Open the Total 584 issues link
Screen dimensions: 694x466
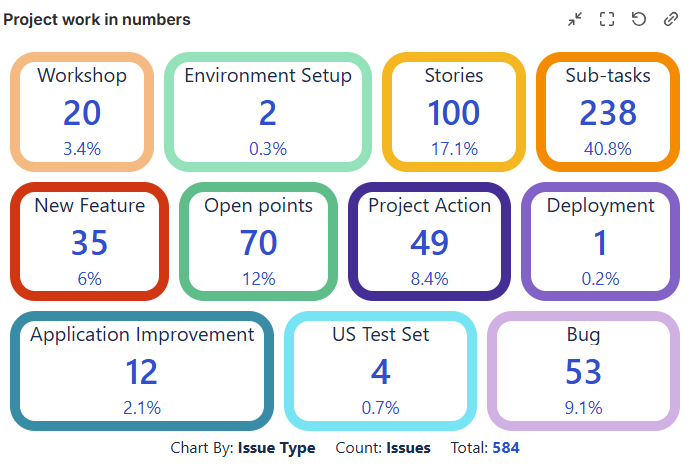pos(505,448)
